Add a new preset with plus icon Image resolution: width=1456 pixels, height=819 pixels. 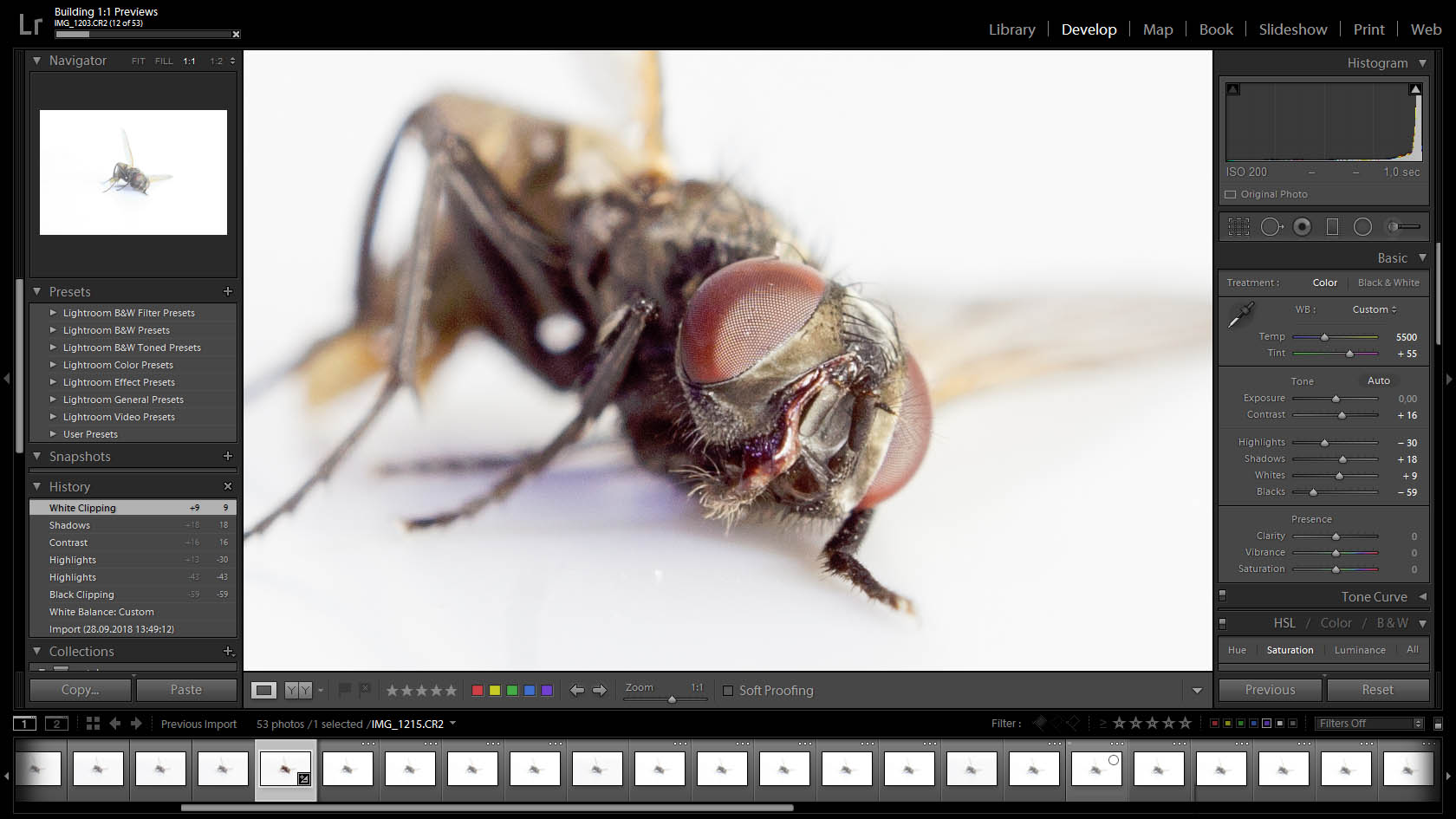click(x=228, y=291)
